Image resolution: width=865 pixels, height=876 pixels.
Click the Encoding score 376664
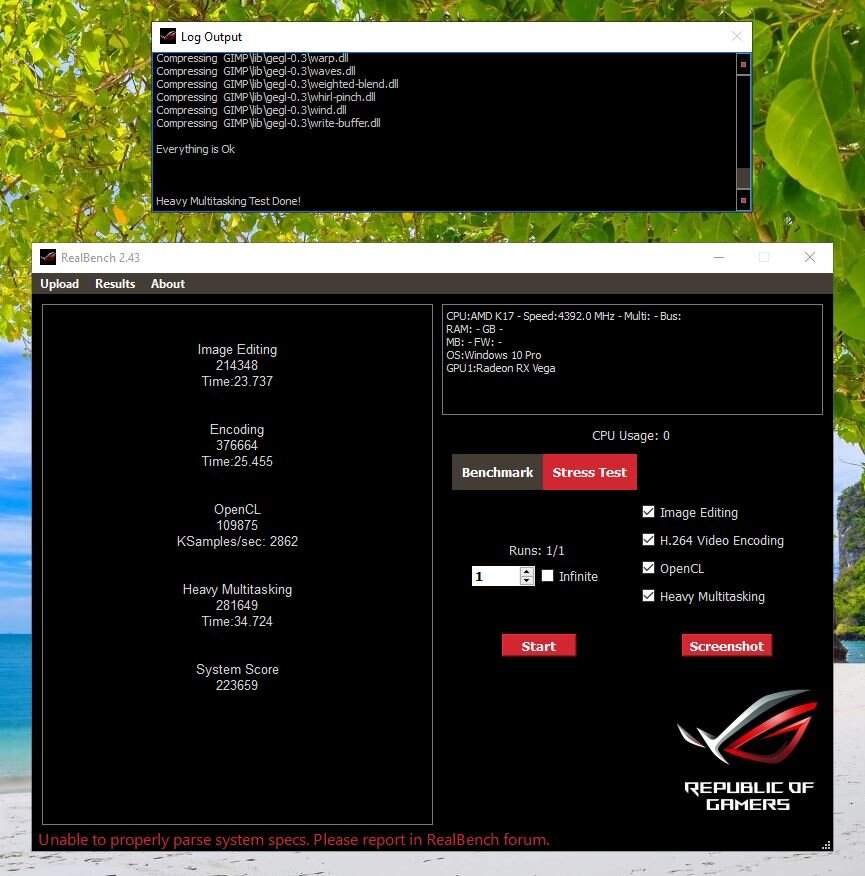237,445
